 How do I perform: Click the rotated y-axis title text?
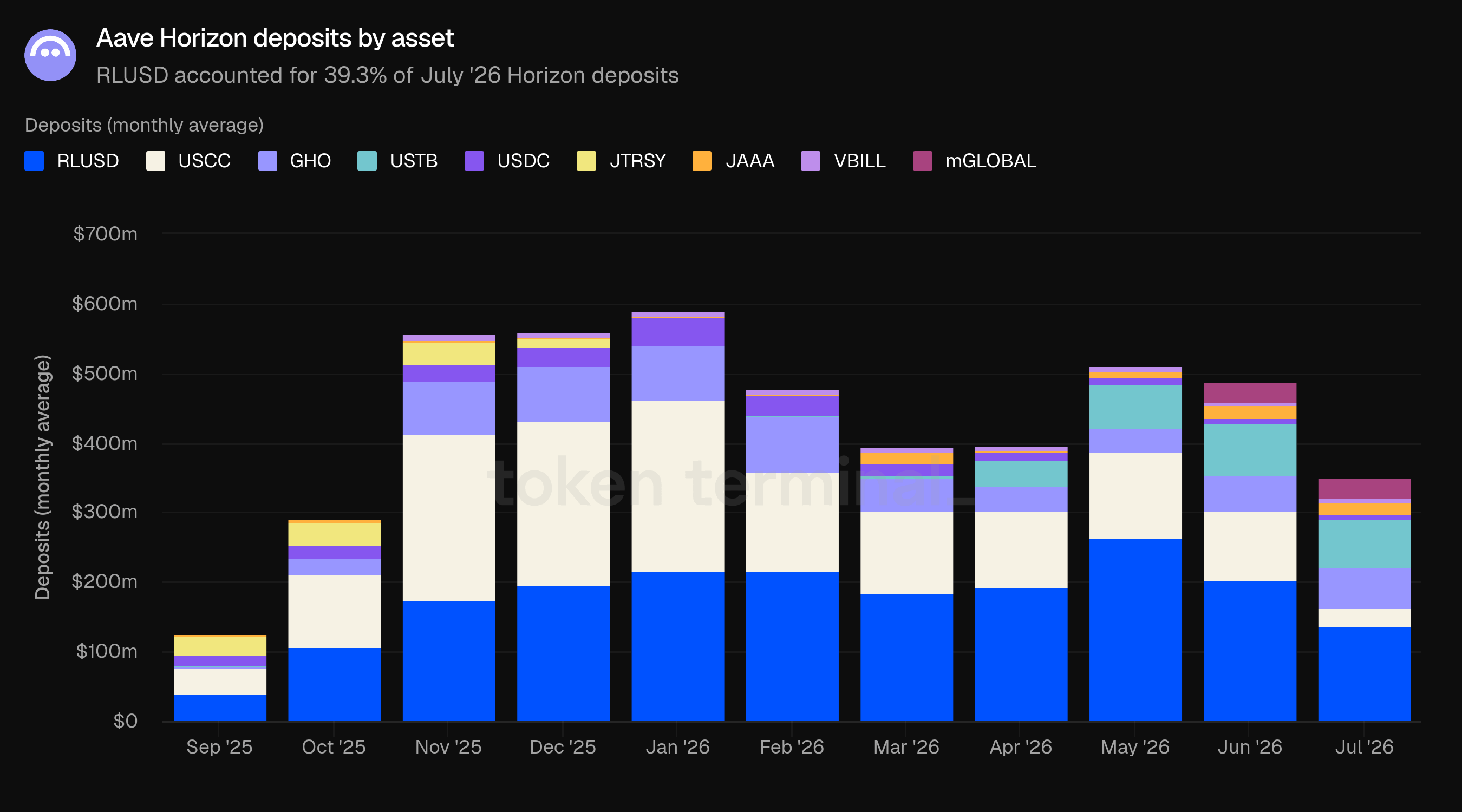(43, 477)
